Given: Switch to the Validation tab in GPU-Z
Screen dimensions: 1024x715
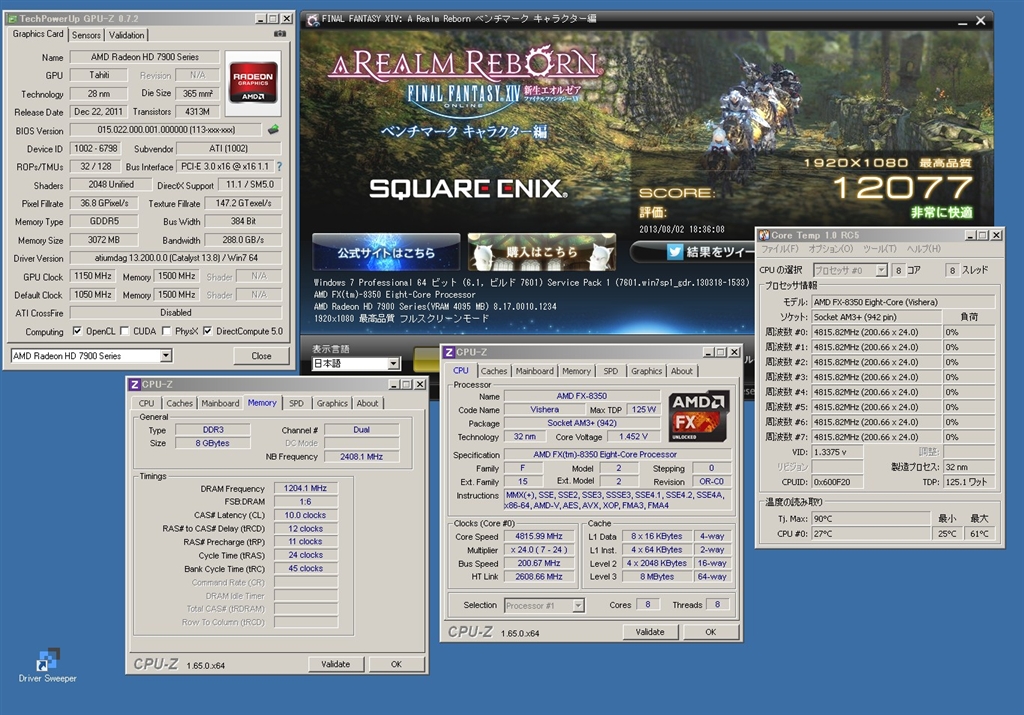Looking at the screenshot, I should pos(127,35).
